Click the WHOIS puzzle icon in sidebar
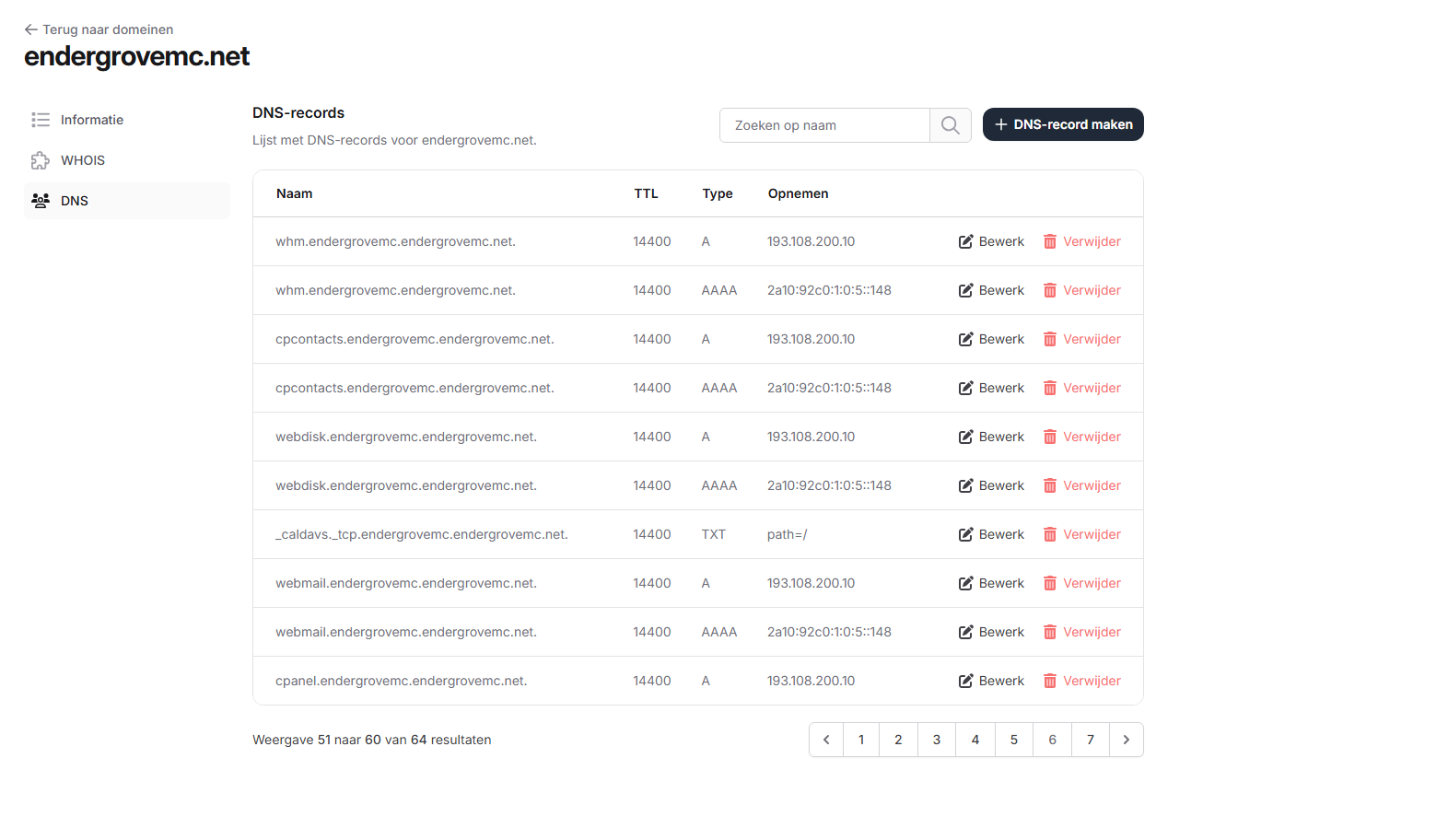The image size is (1448, 840). [x=40, y=160]
